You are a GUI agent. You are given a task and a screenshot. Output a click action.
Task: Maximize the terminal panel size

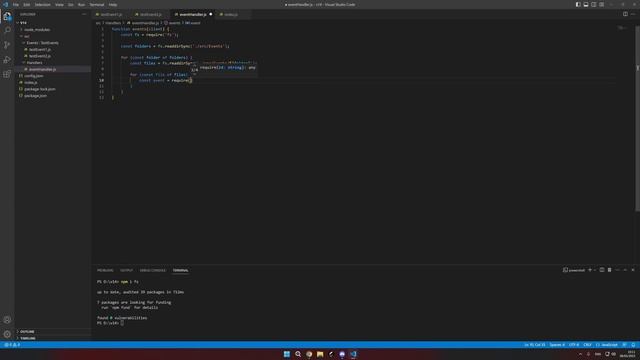click(x=625, y=270)
